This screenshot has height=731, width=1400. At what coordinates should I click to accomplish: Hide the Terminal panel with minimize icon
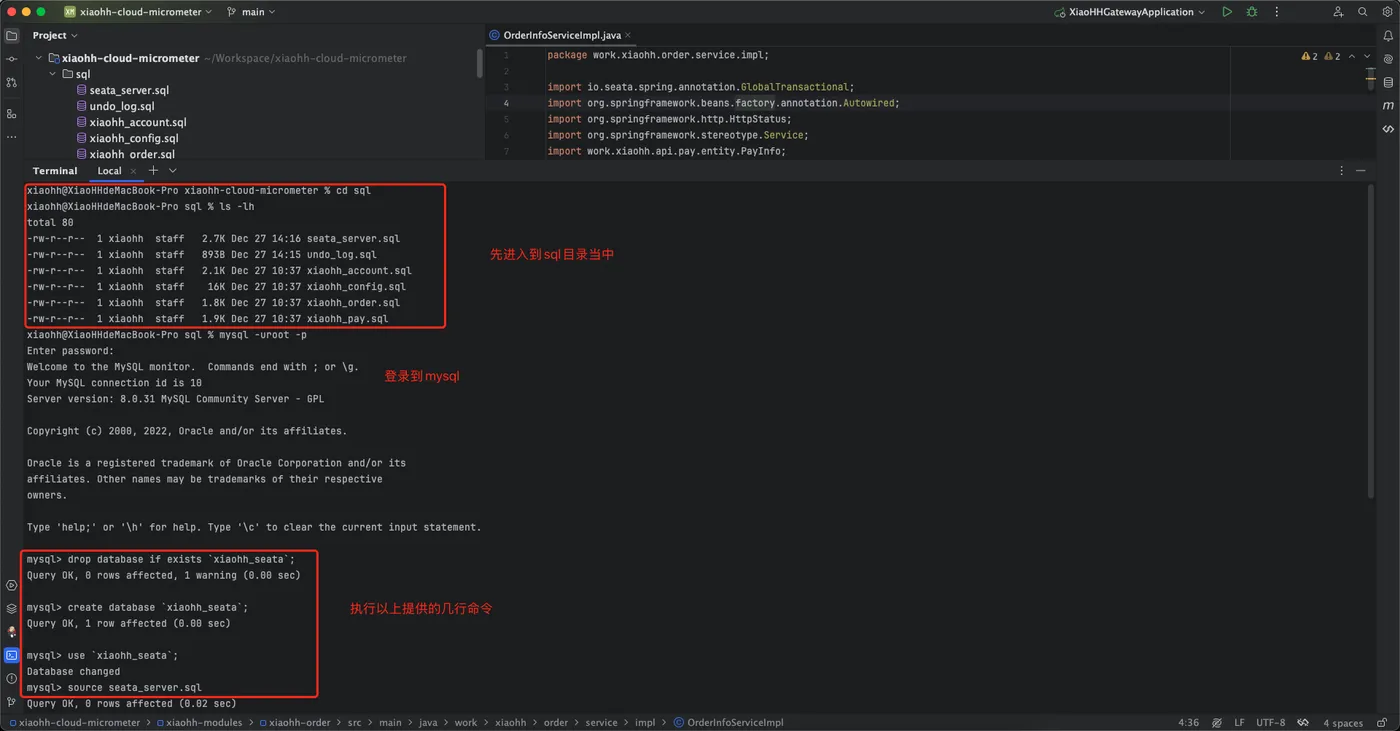tap(1361, 171)
